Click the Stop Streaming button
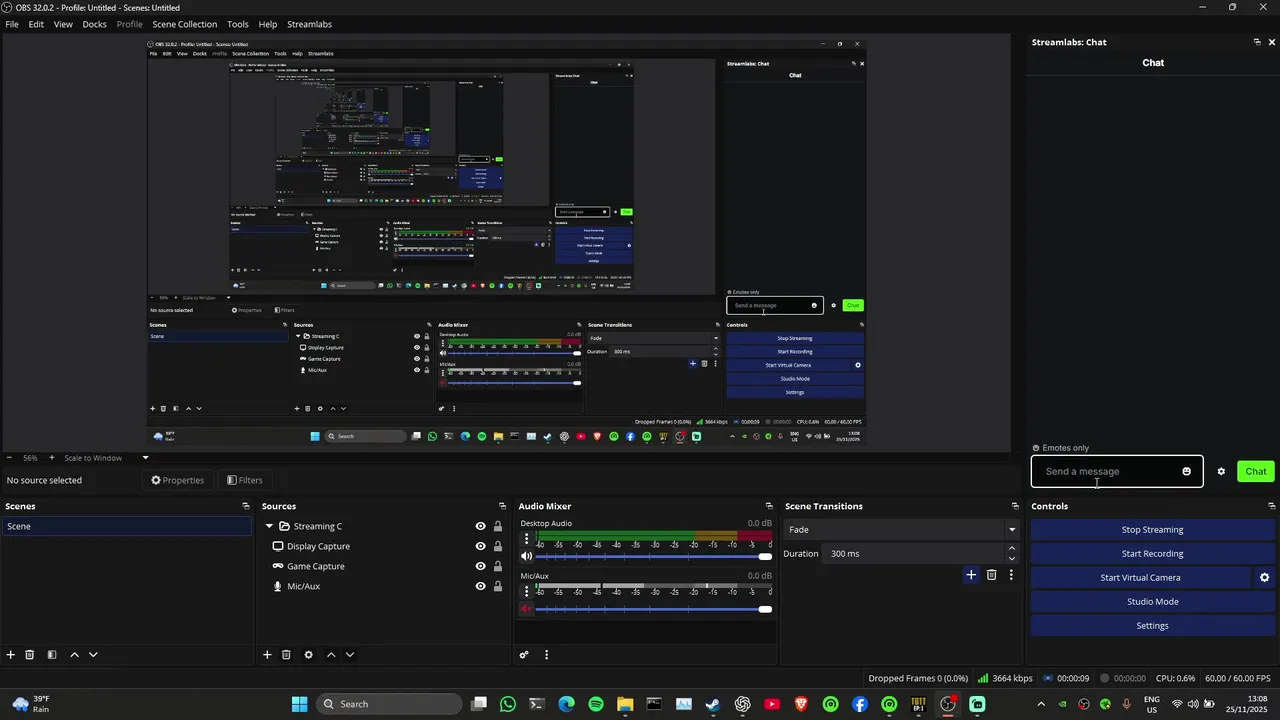The image size is (1280, 720). coord(1152,530)
